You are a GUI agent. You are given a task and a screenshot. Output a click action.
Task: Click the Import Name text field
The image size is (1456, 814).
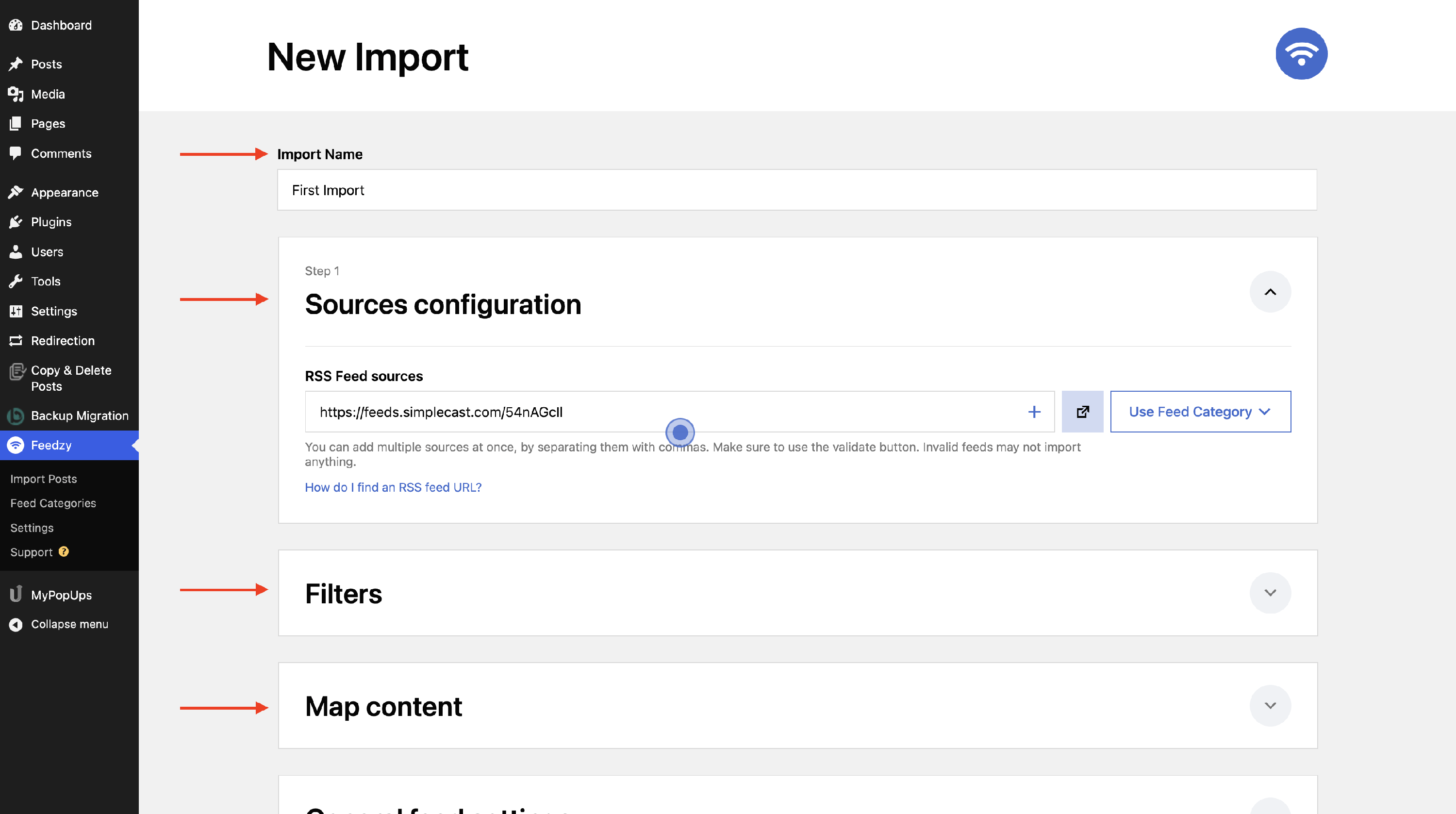[796, 190]
